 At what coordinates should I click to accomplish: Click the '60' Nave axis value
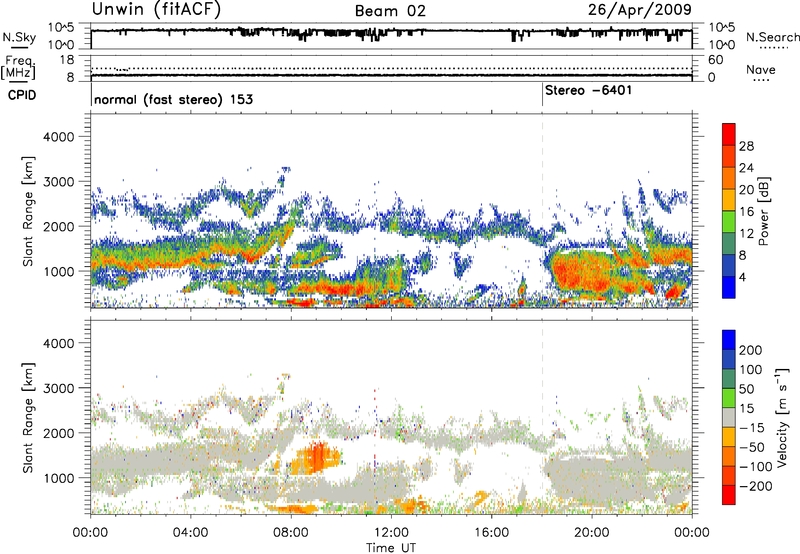(x=715, y=60)
